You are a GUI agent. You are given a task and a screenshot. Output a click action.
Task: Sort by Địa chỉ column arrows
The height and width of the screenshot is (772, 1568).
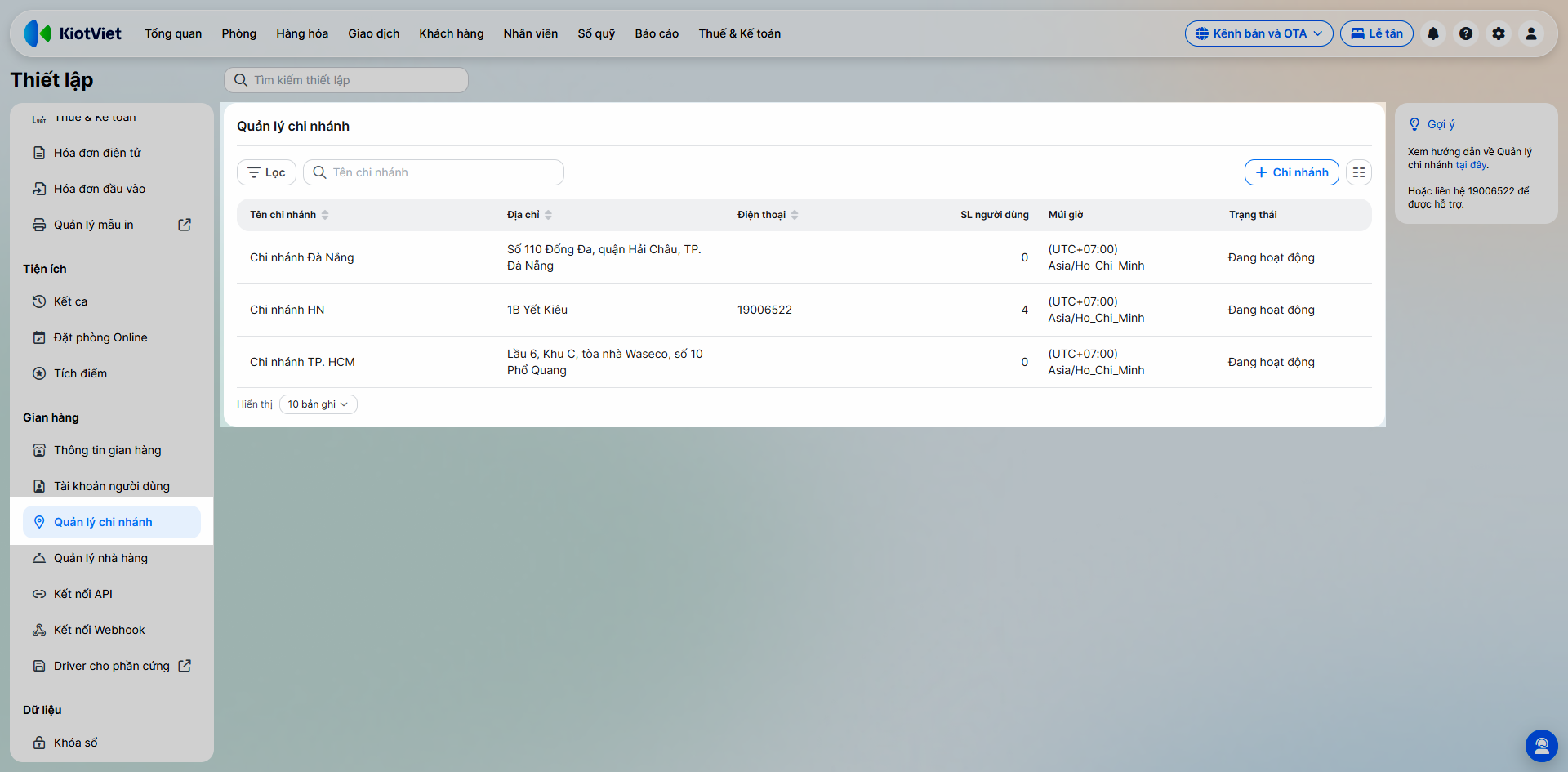[x=548, y=215]
